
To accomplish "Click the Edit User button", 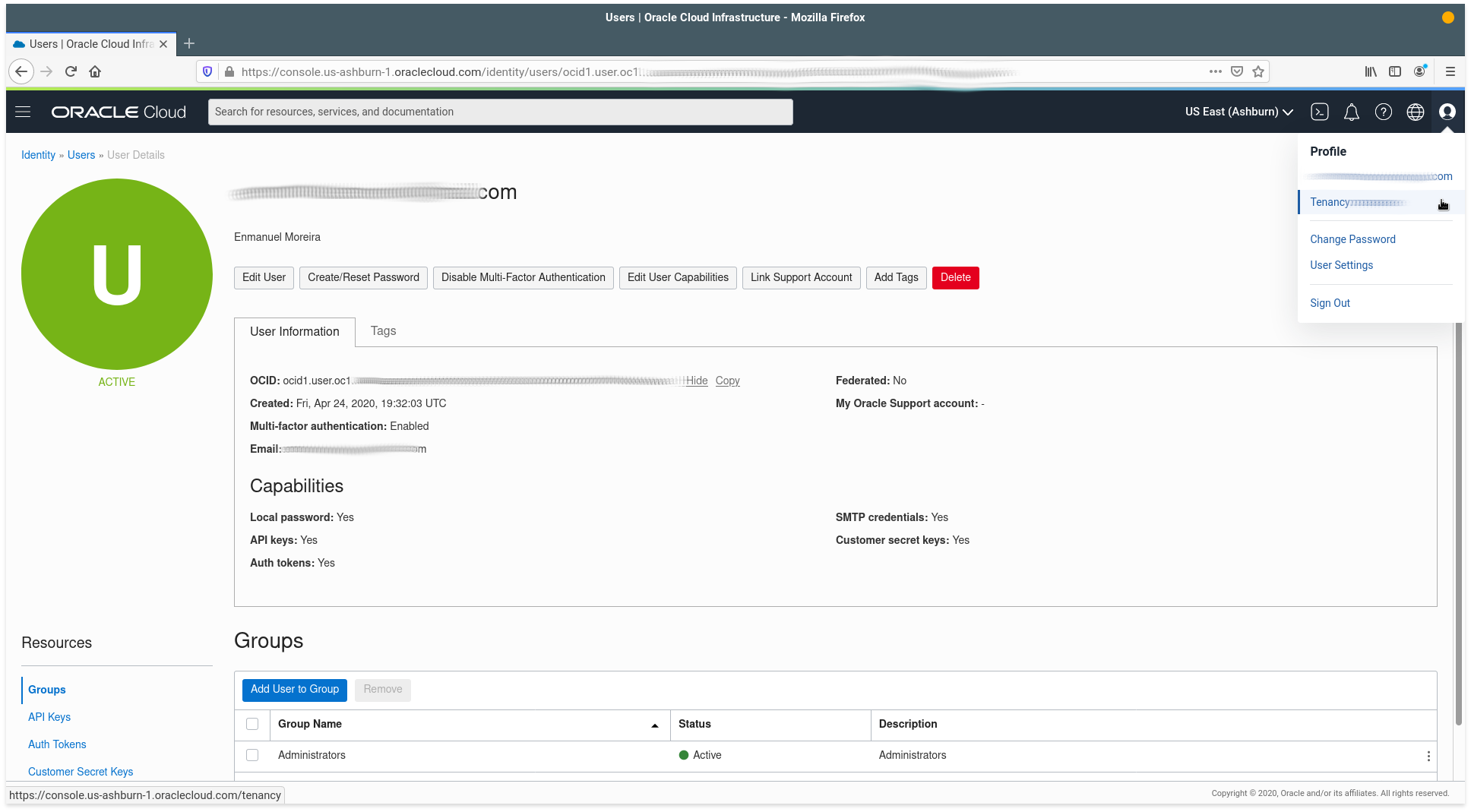I will [x=264, y=278].
